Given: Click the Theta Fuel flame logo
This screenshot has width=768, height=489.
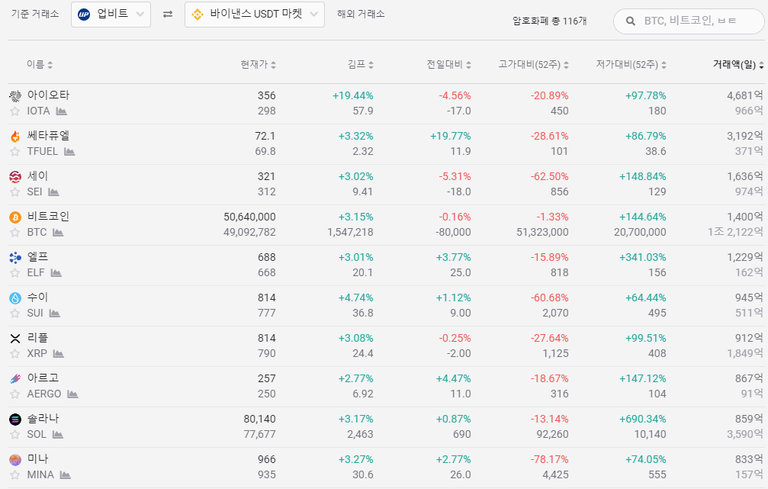Looking at the screenshot, I should pos(15,136).
